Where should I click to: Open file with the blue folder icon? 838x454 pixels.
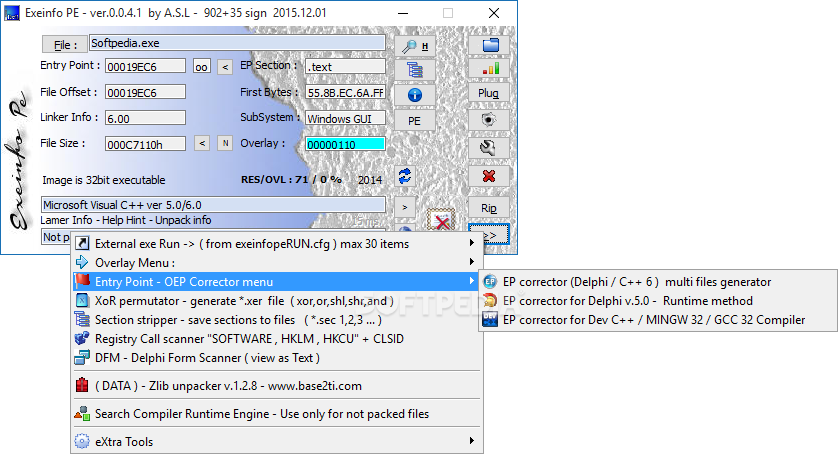[x=489, y=45]
